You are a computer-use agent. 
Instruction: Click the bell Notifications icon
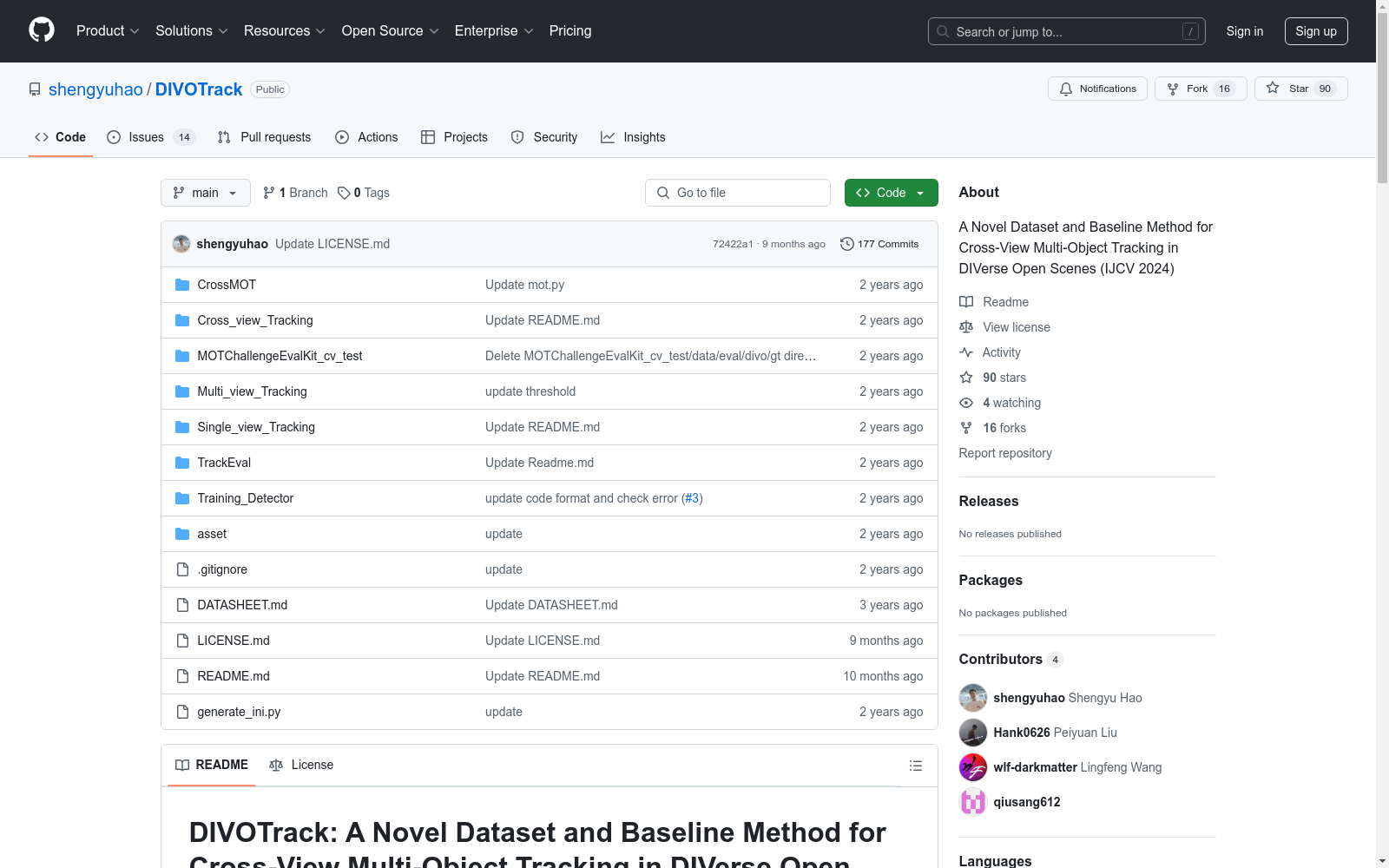point(1066,89)
